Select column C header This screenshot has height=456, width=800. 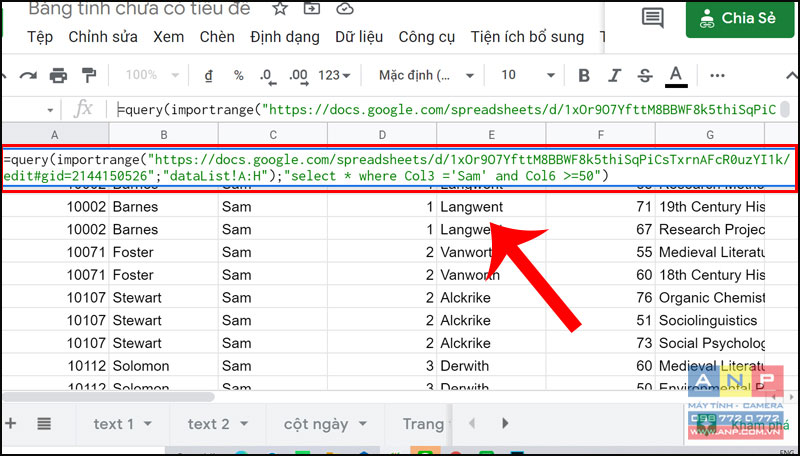pyautogui.click(x=272, y=135)
